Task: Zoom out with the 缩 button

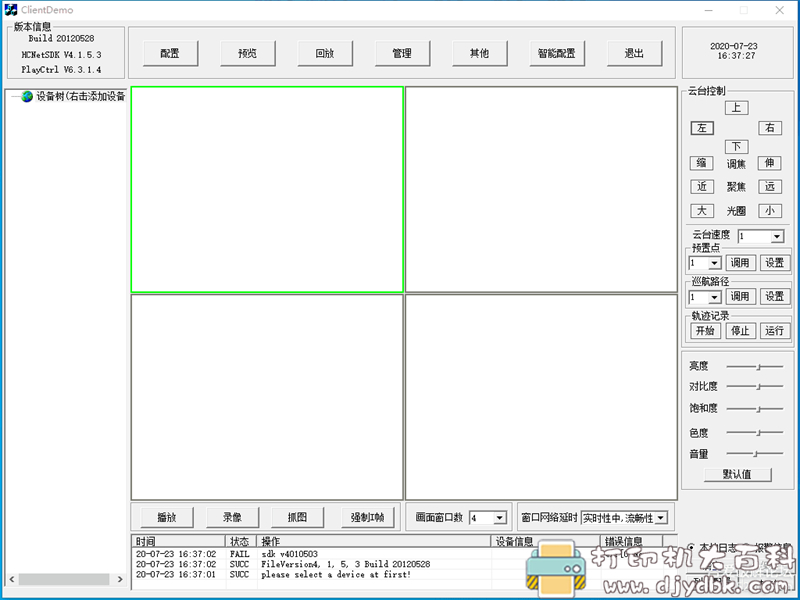Action: point(702,163)
